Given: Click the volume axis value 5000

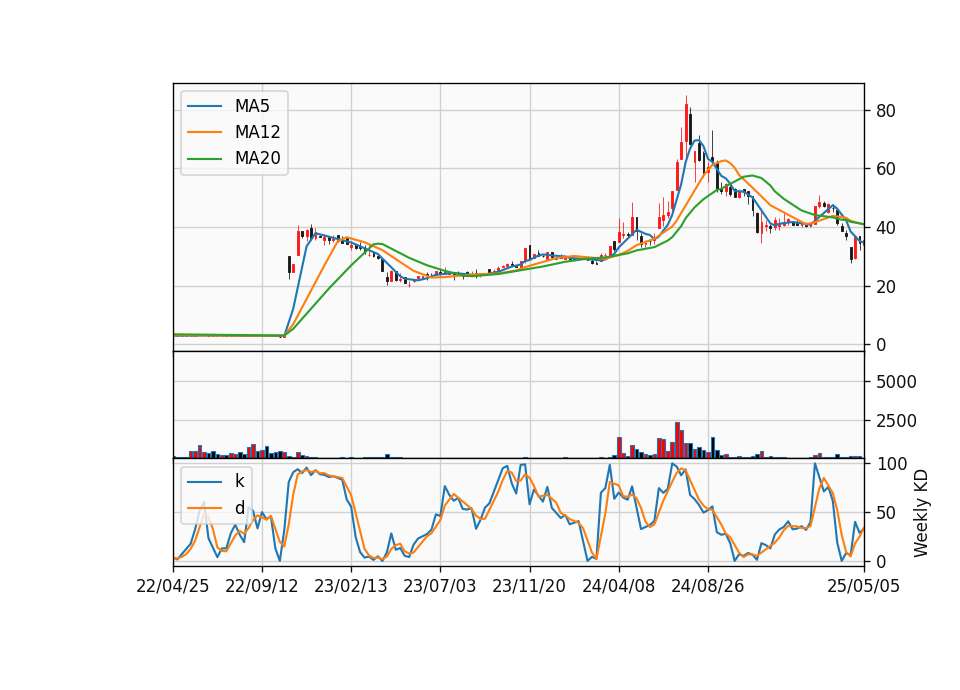Looking at the screenshot, I should 896,382.
